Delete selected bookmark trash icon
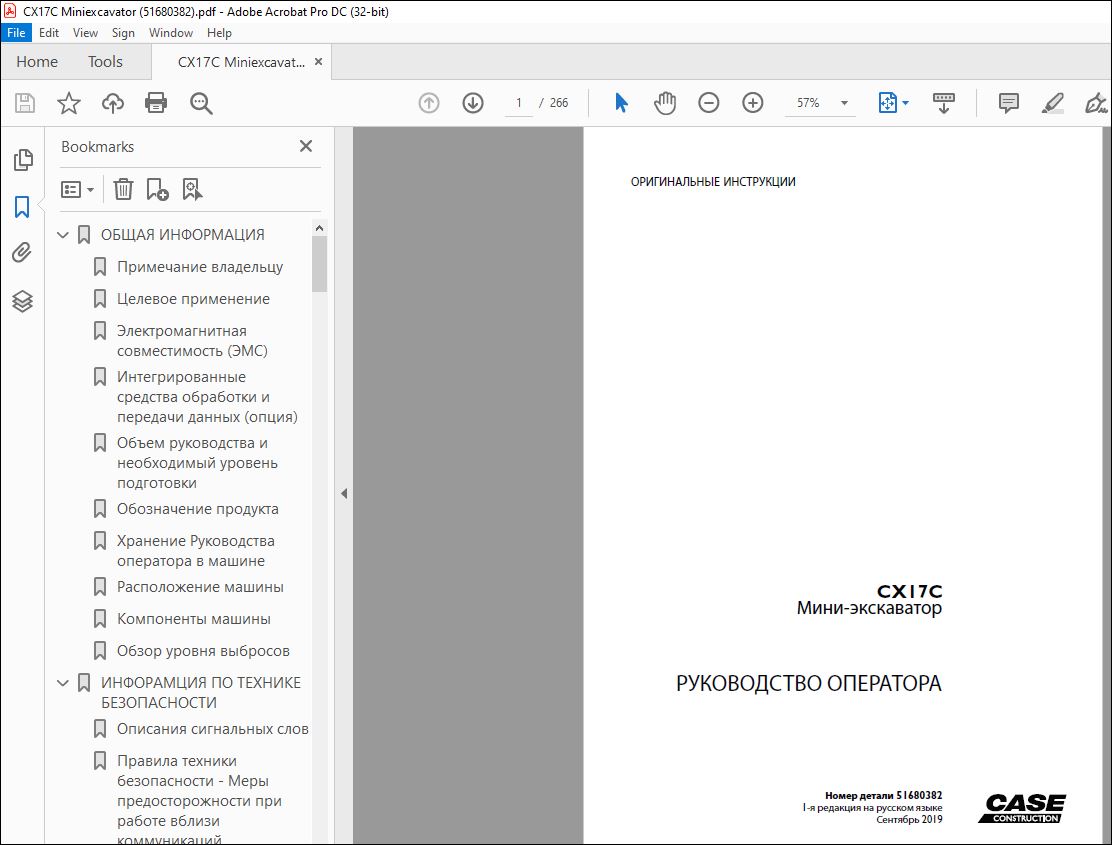 tap(123, 189)
